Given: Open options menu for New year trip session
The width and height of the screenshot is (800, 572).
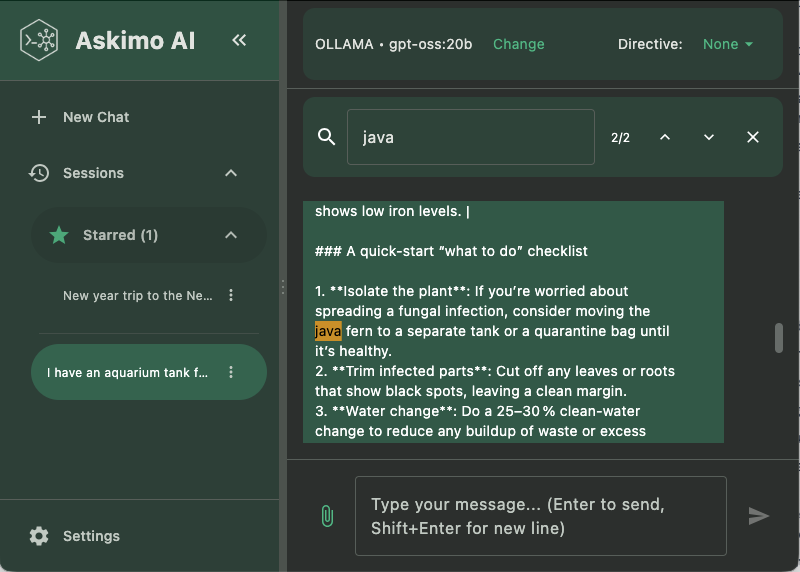Looking at the screenshot, I should (x=231, y=295).
